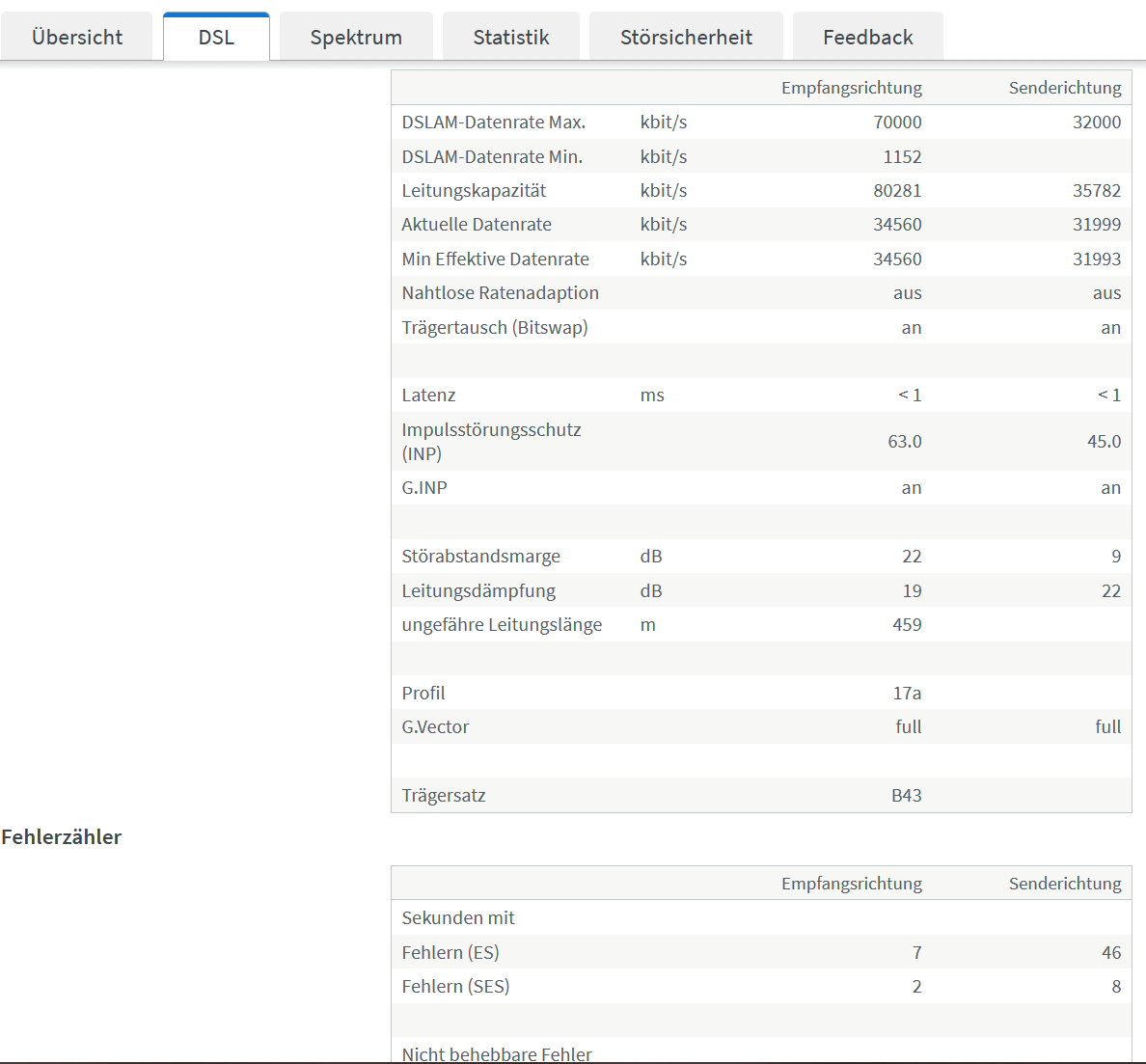
Task: Click the Nahtlose Ratenadaption label
Action: click(x=500, y=293)
